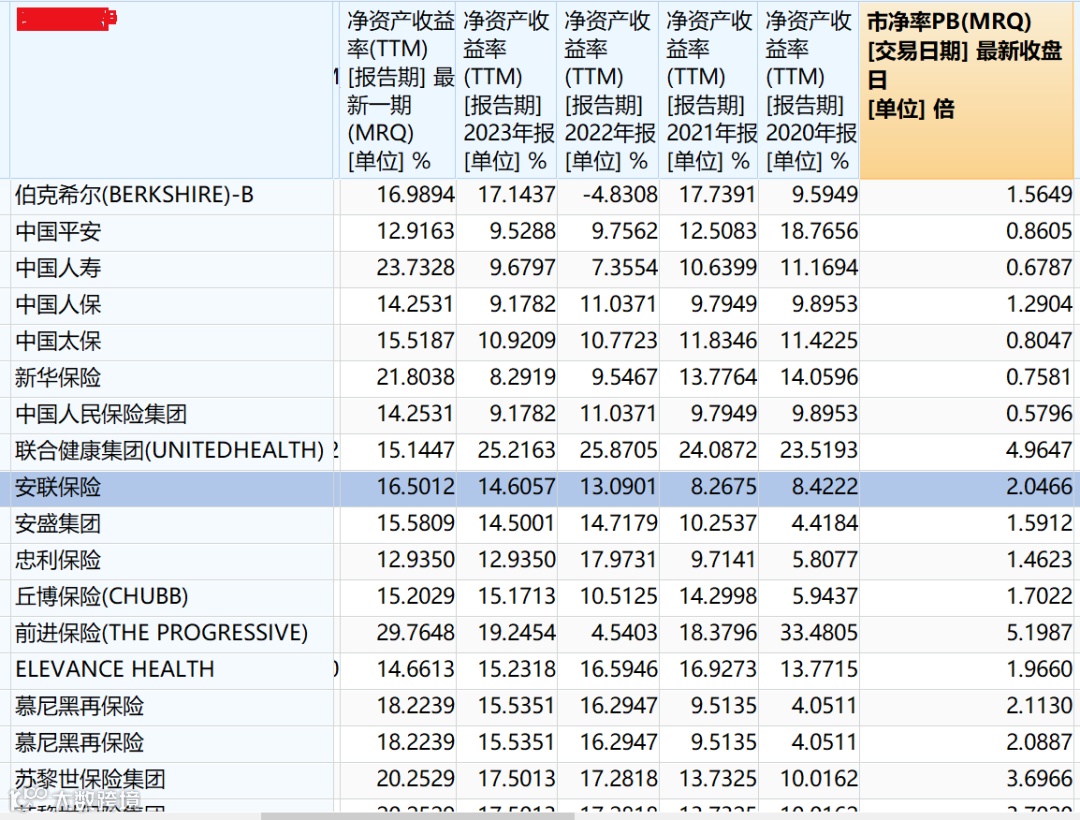Click 安盛集团 2020 ROE value 4.4184
This screenshot has width=1080, height=820.
824,524
